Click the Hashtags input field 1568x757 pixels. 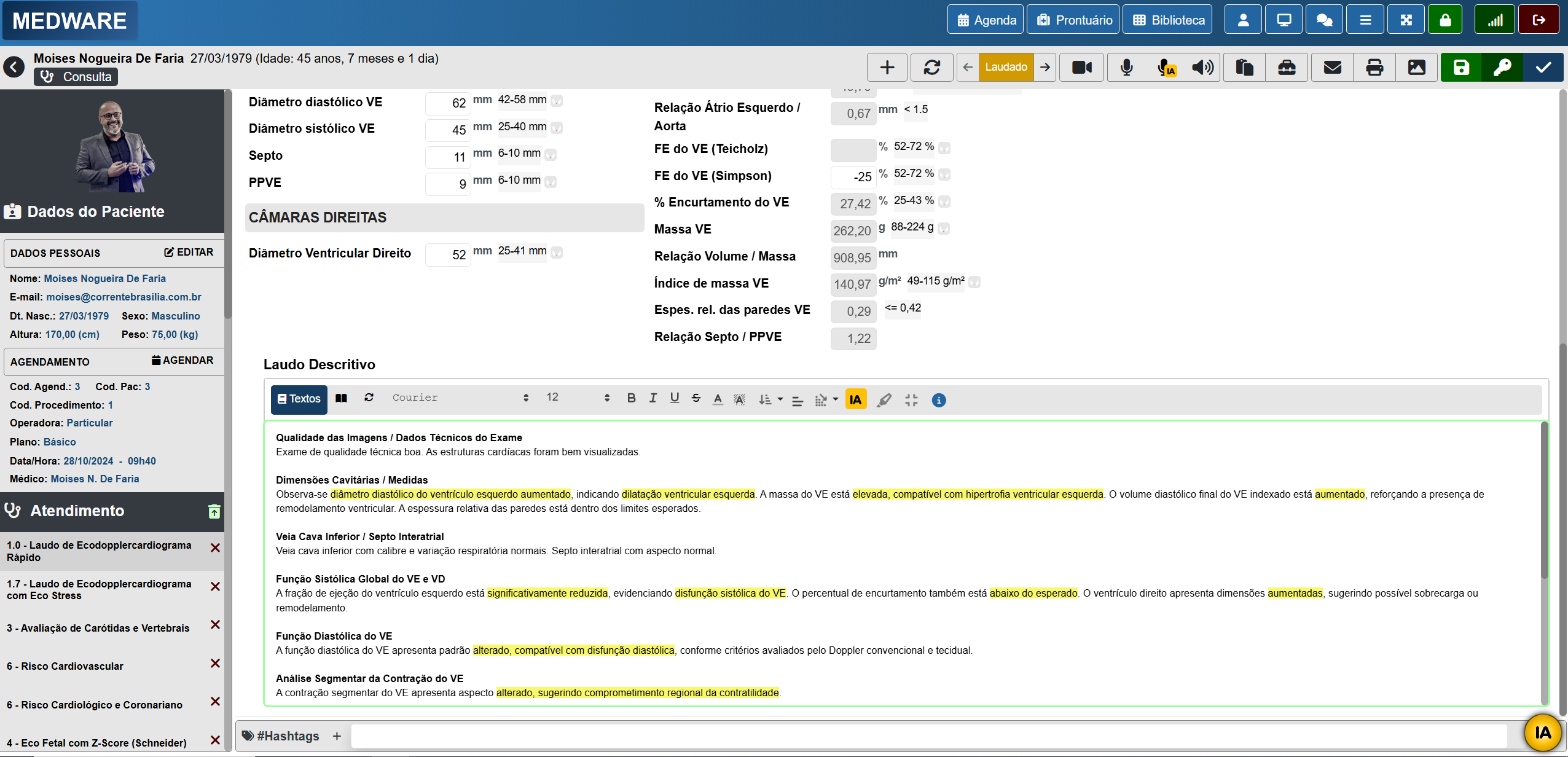click(x=928, y=735)
